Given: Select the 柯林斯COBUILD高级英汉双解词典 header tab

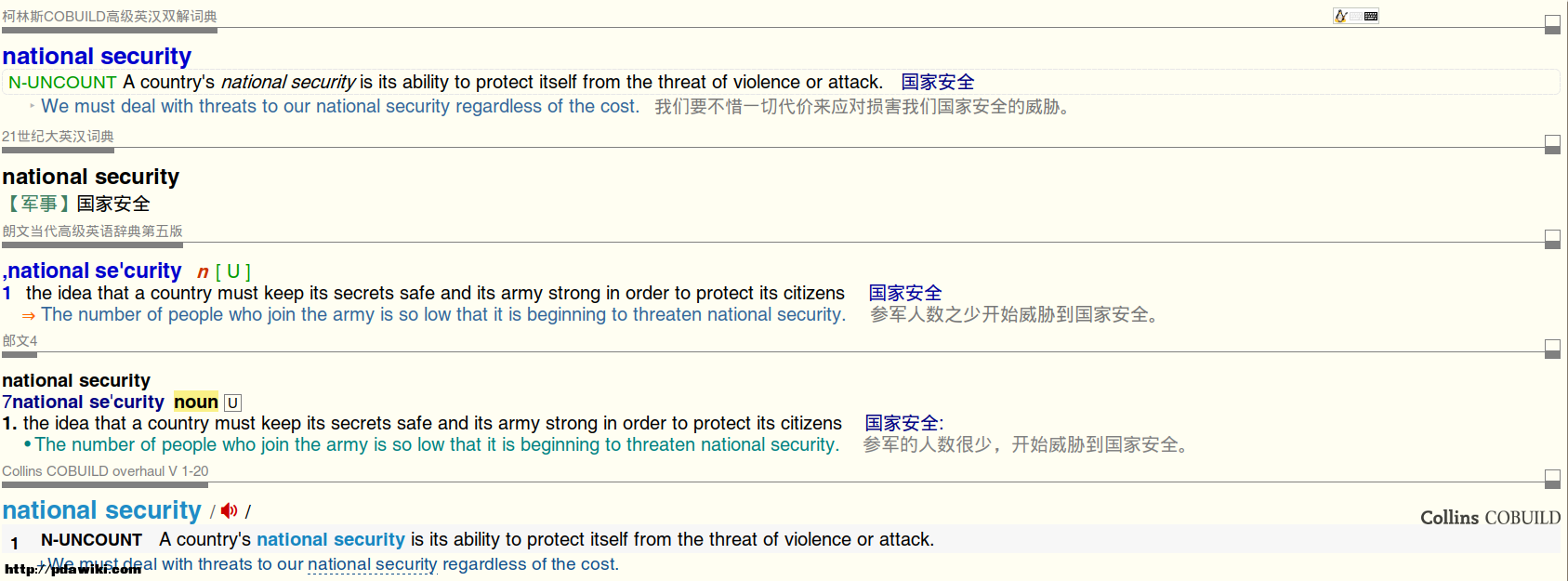Looking at the screenshot, I should coord(110,17).
